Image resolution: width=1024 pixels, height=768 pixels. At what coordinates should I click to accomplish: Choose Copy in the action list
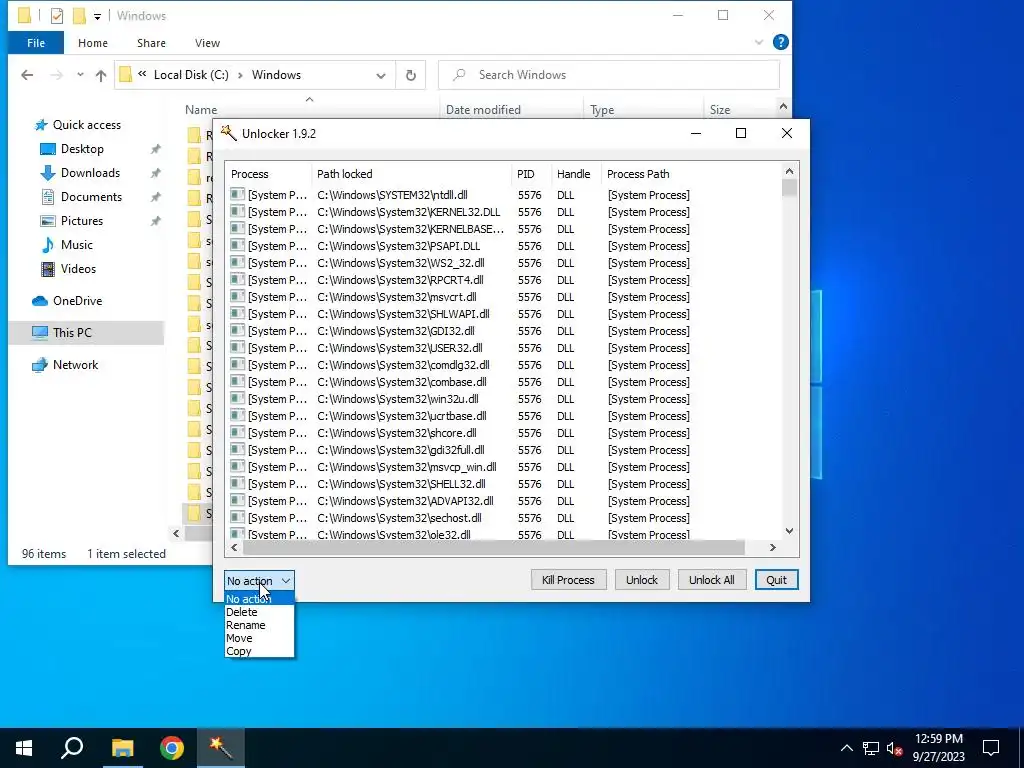[259, 651]
